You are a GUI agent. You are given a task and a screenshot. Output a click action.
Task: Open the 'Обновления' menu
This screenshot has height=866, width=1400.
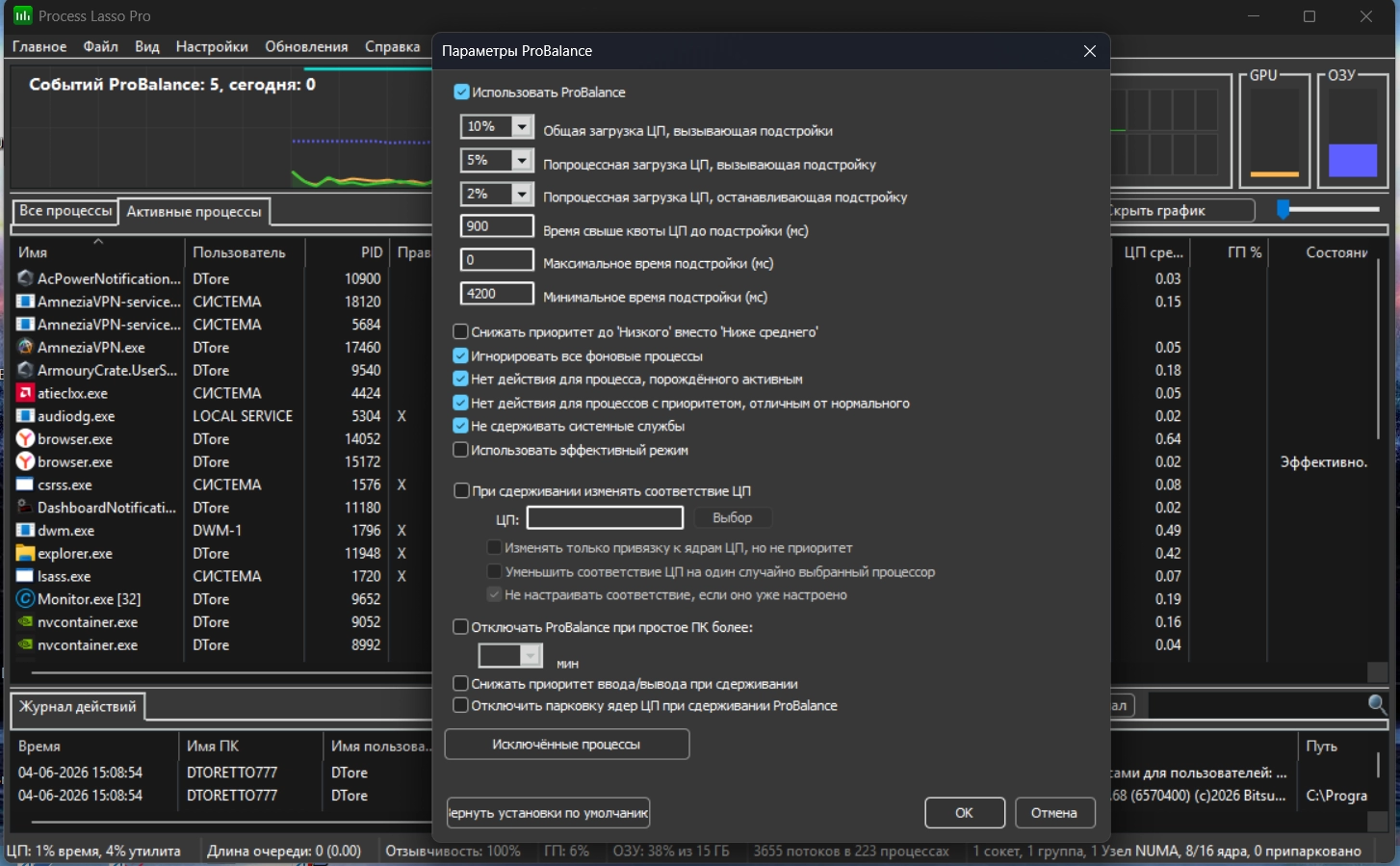(x=306, y=46)
